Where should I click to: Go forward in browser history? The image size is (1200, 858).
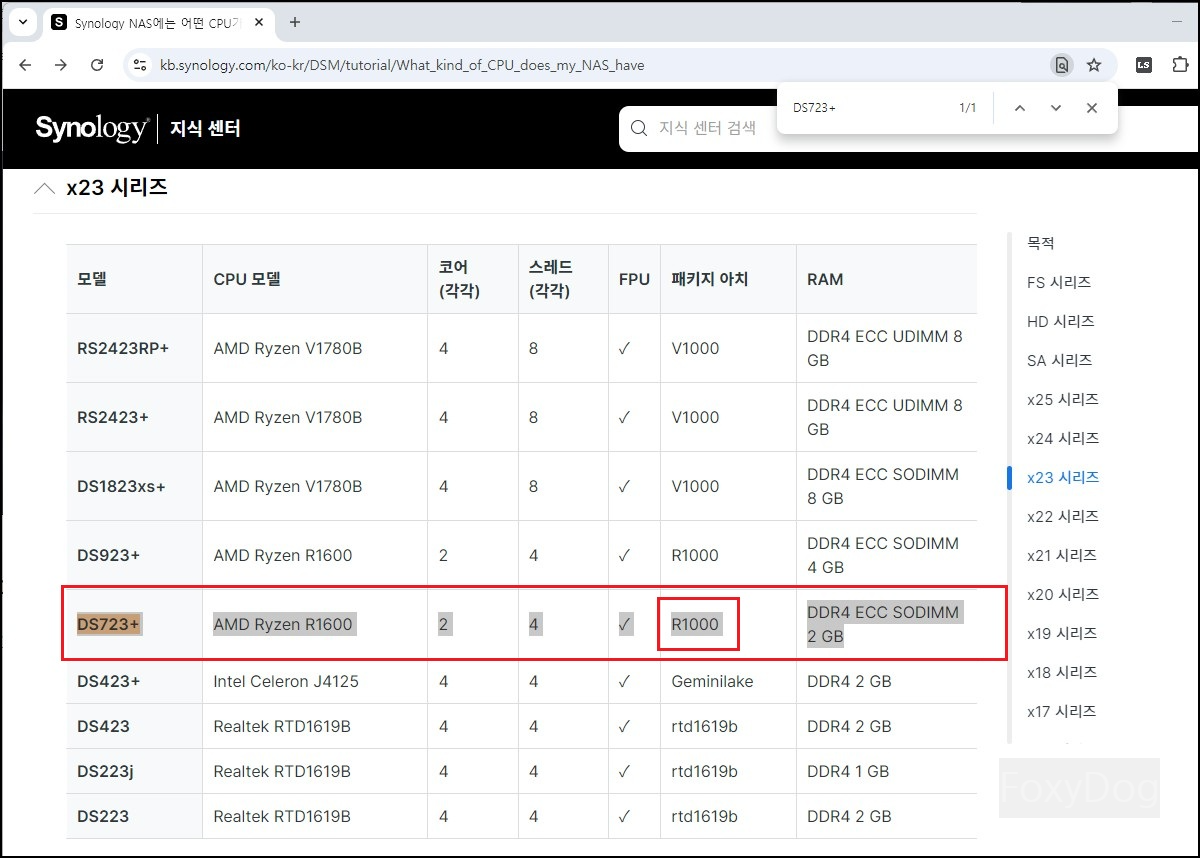[x=61, y=65]
